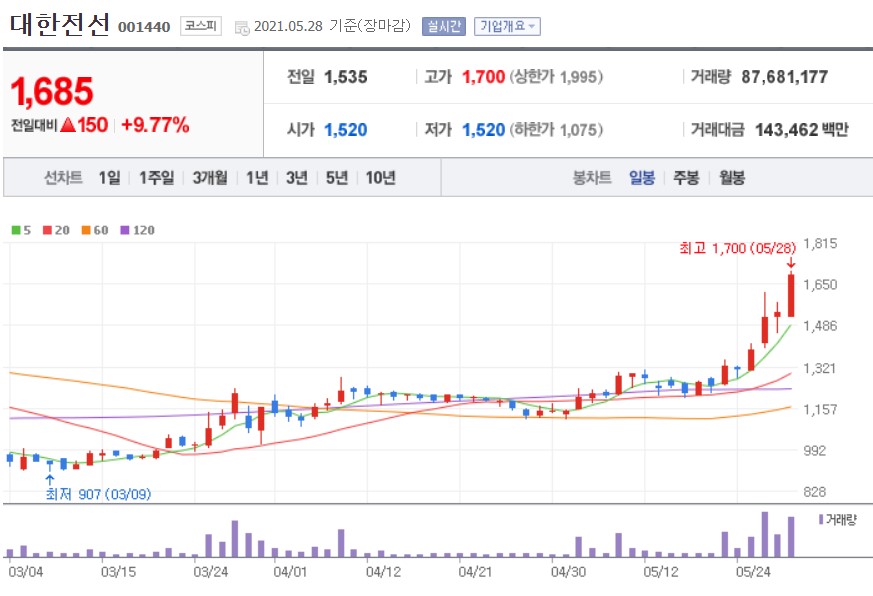This screenshot has width=873, height=596.
Task: Select the 5년 line chart tab
Action: pos(337,178)
